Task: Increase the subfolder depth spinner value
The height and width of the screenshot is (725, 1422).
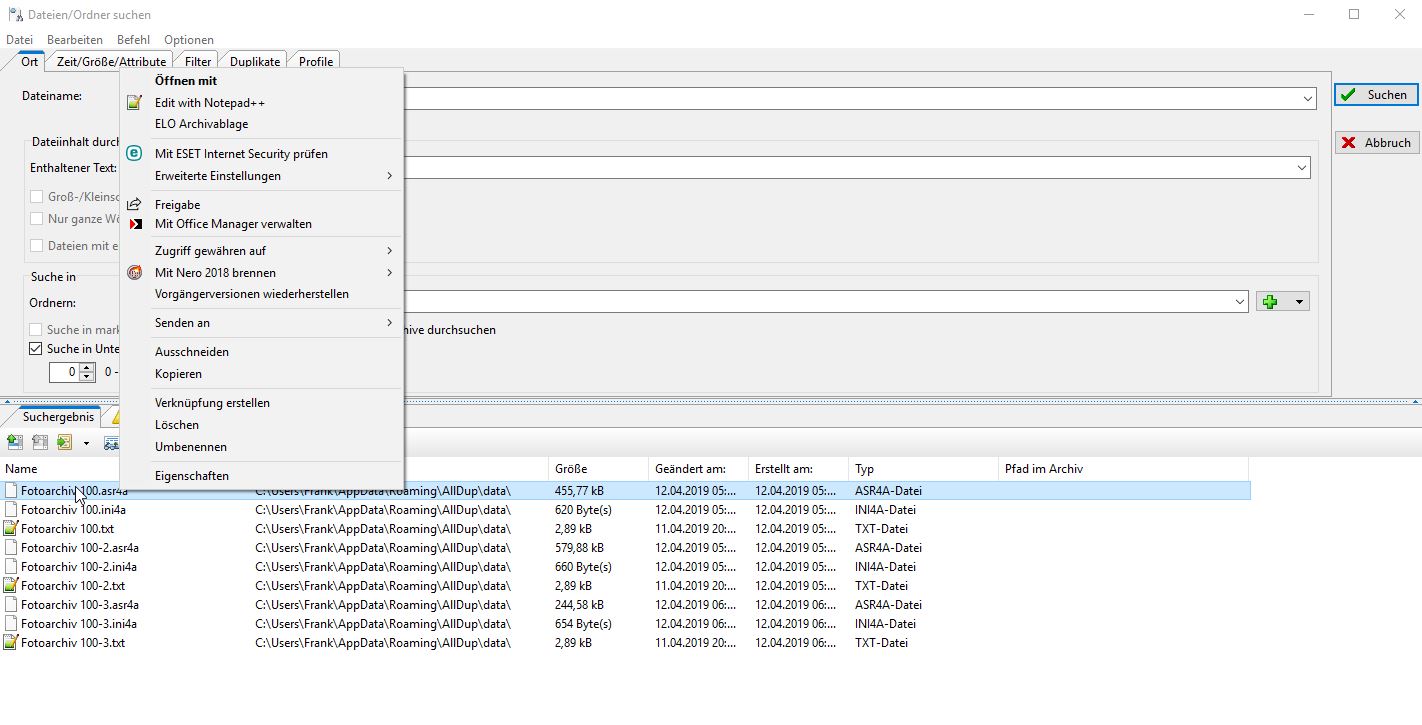Action: tap(87, 367)
